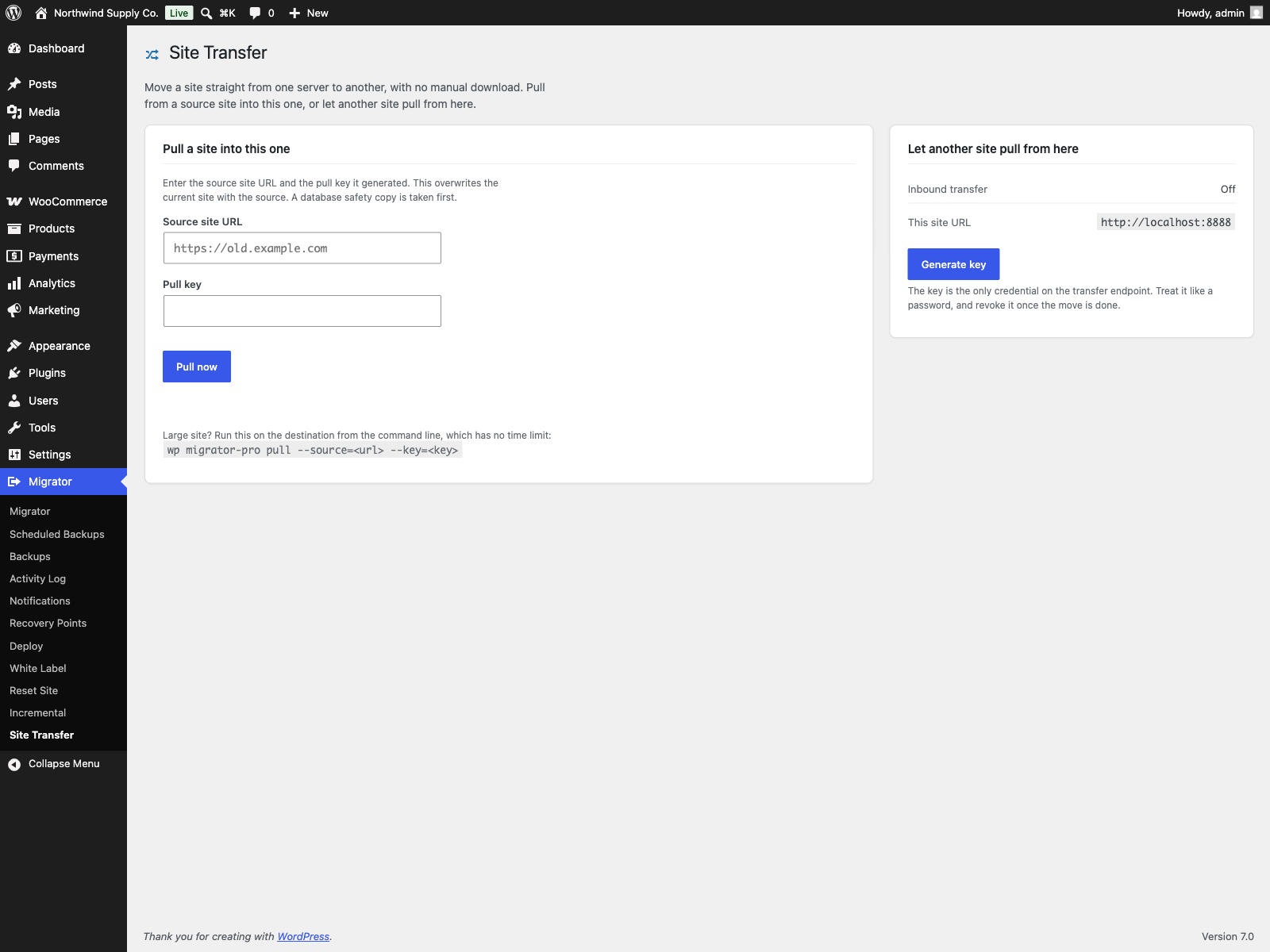
Task: Click the Media icon in sidebar
Action: point(14,112)
